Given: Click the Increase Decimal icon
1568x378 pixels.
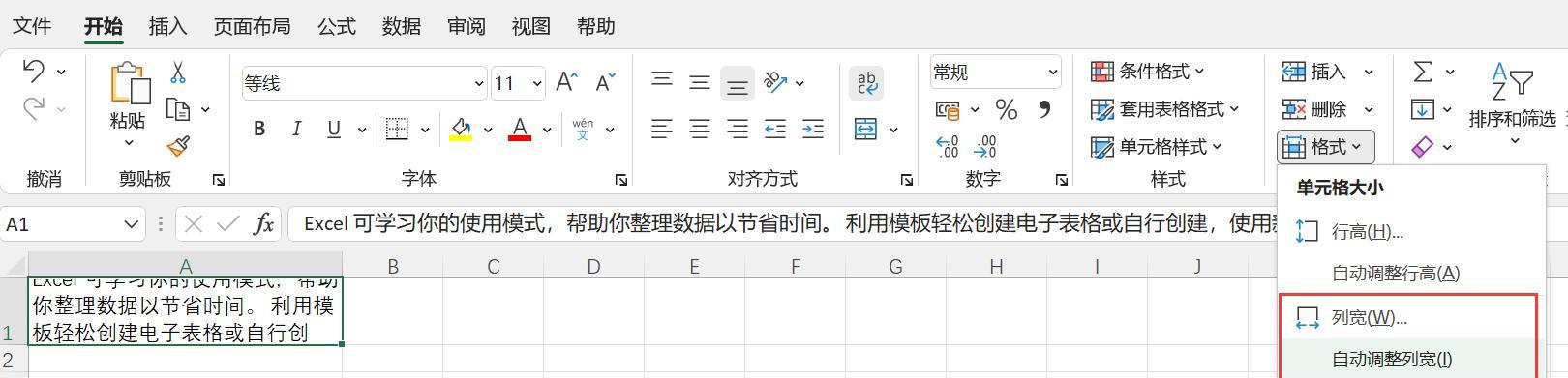Looking at the screenshot, I should coord(948,147).
